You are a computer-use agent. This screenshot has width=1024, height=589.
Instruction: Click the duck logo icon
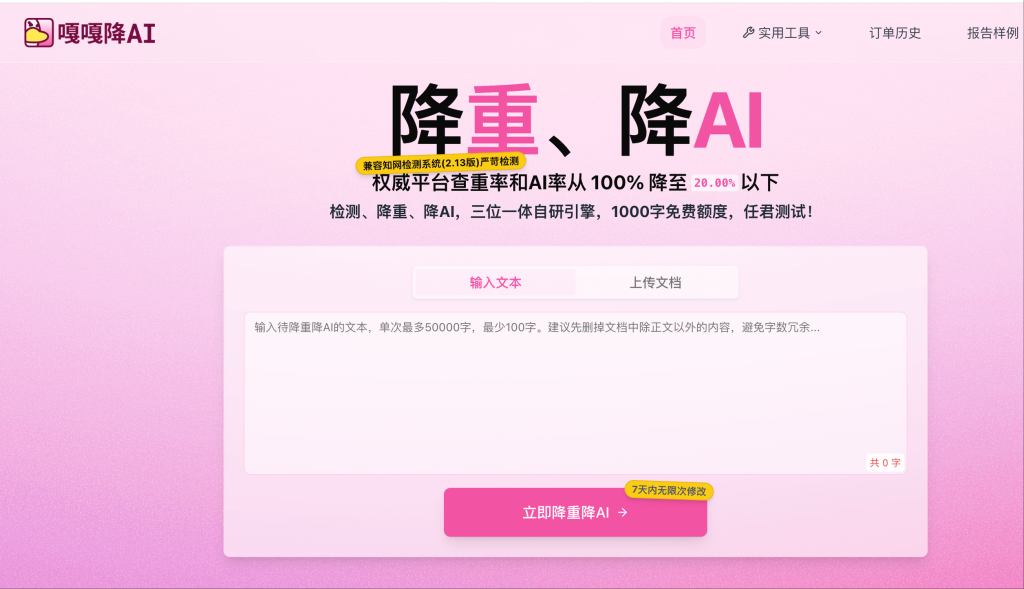pos(39,33)
